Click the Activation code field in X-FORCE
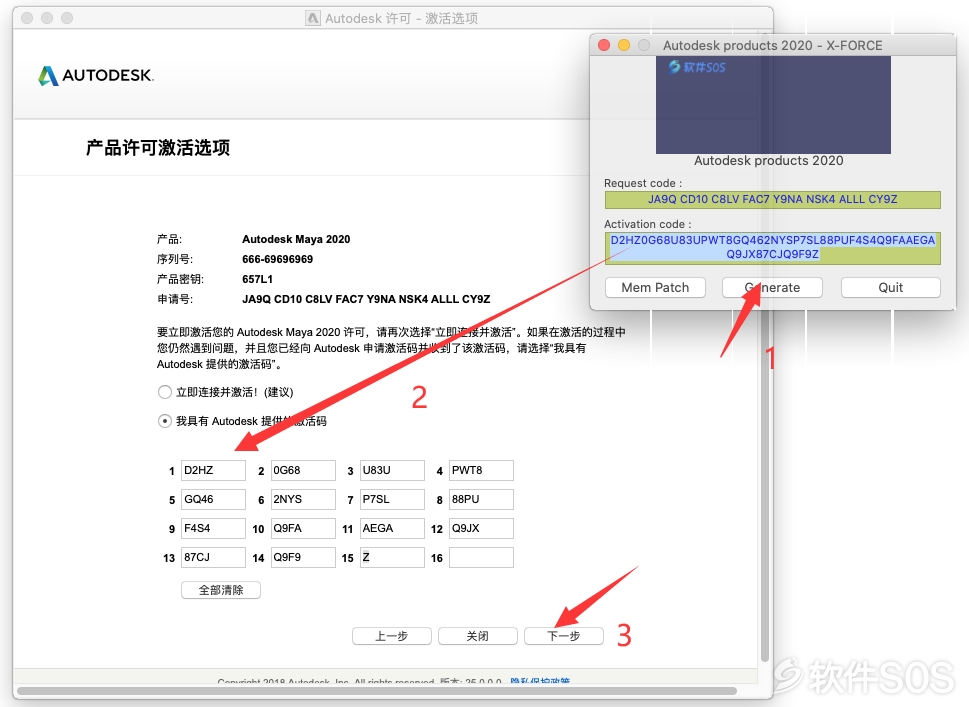Image resolution: width=969 pixels, height=707 pixels. click(772, 247)
